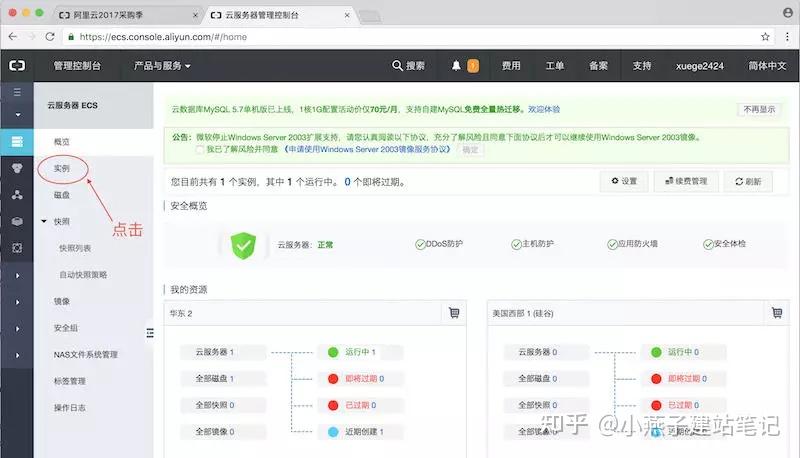Expand the dropdown arrow below hamburger icon
The height and width of the screenshot is (458, 800).
click(x=17, y=115)
